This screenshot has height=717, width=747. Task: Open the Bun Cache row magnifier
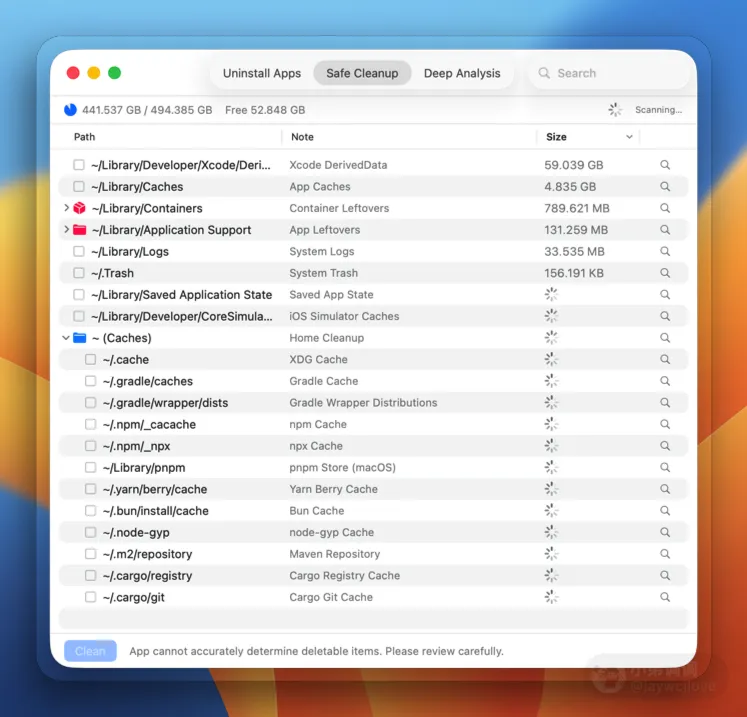665,511
